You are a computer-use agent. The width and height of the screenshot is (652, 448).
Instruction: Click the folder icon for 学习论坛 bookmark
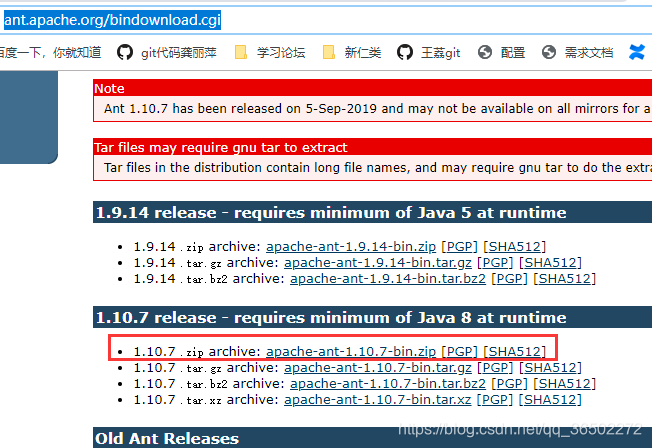pos(240,53)
